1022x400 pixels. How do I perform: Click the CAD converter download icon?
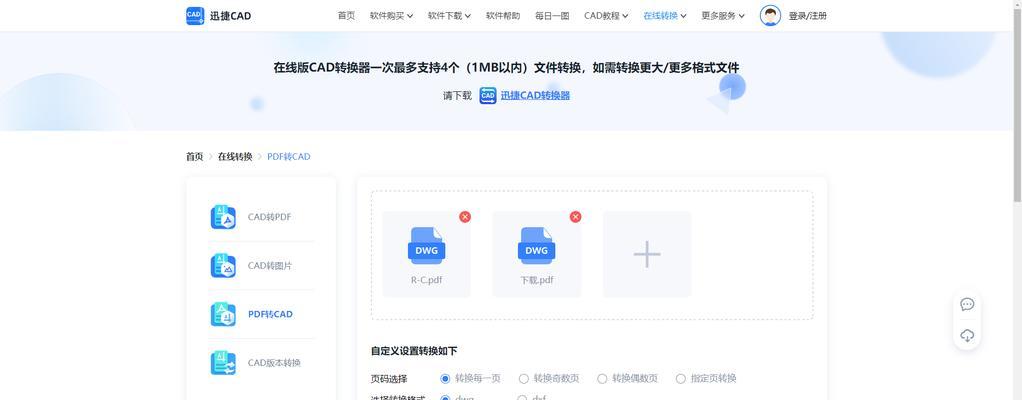488,96
